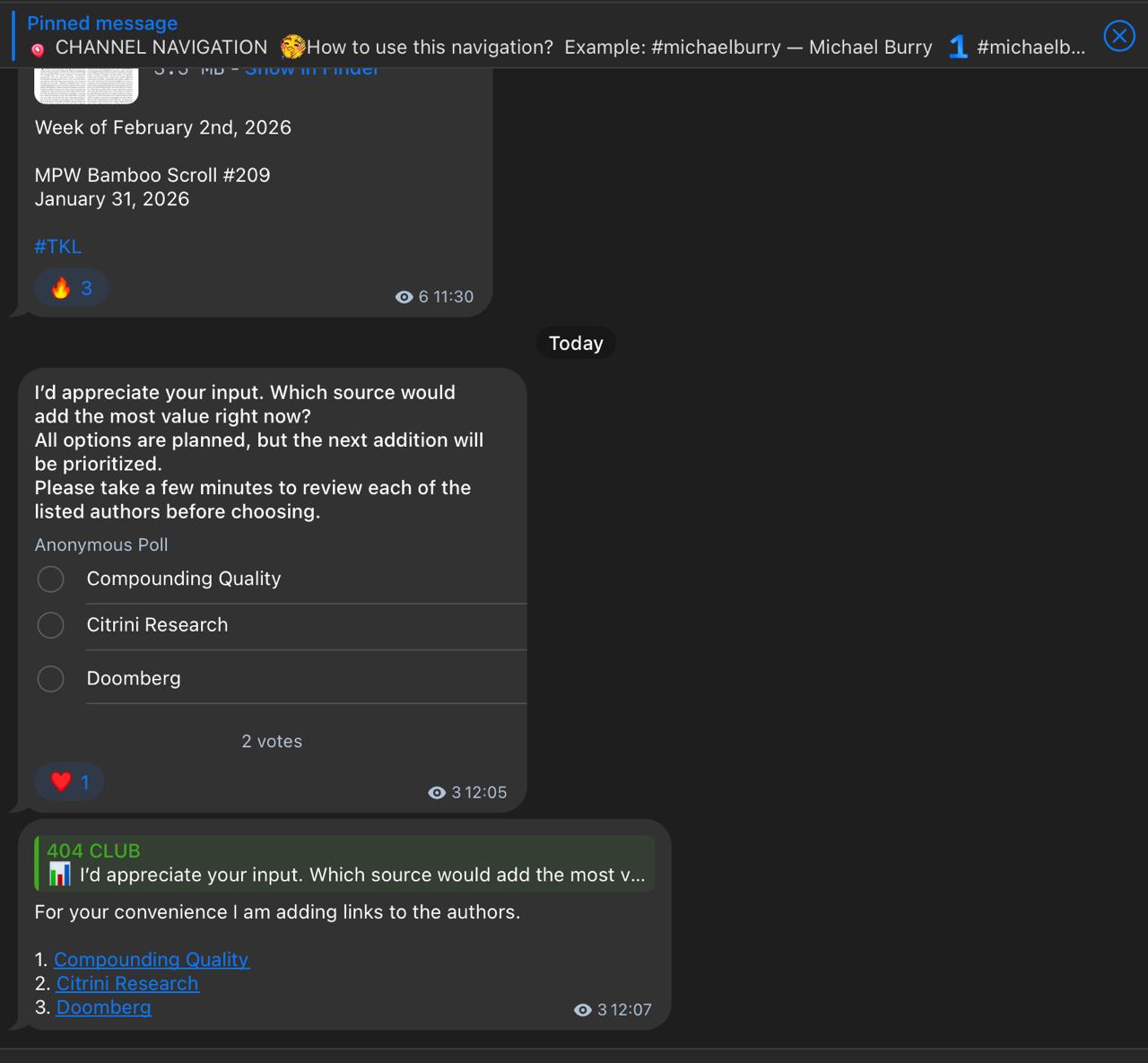The width and height of the screenshot is (1148, 1063).
Task: Click the #michaelb... hashtag in pinned bar
Action: 1031,48
